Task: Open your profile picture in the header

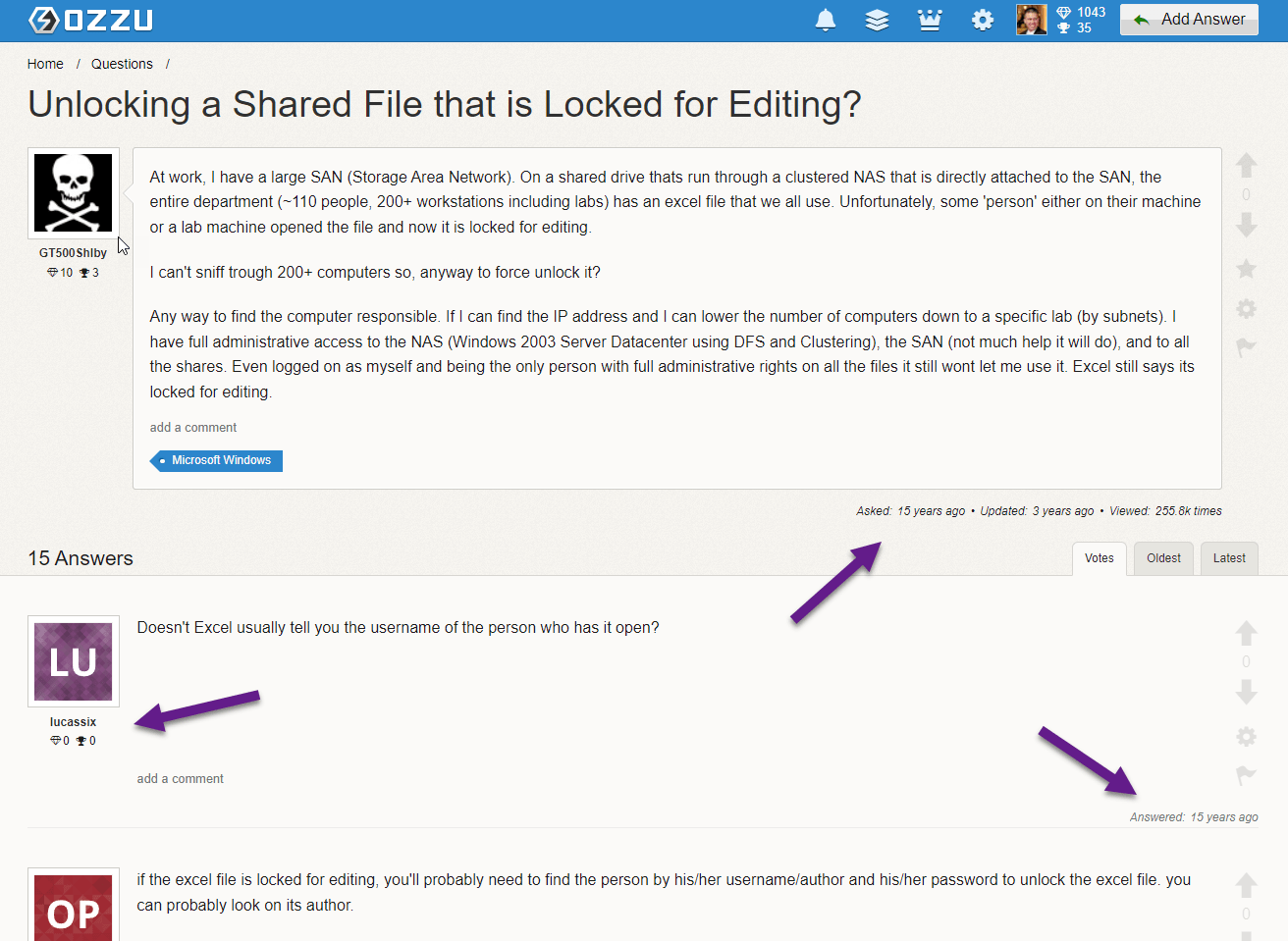Action: click(1032, 20)
